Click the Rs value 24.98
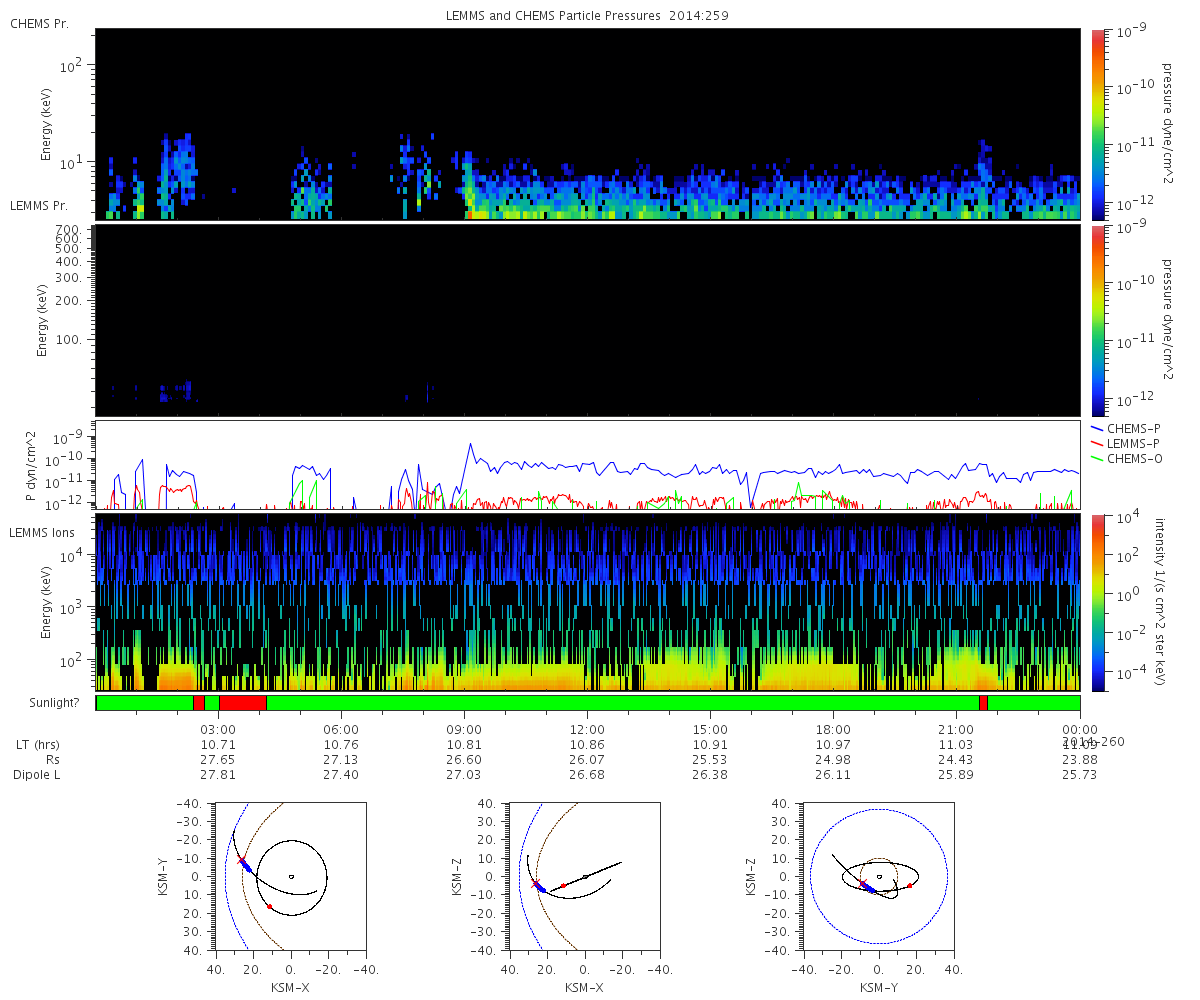This screenshot has width=1200, height=1000. tap(834, 760)
